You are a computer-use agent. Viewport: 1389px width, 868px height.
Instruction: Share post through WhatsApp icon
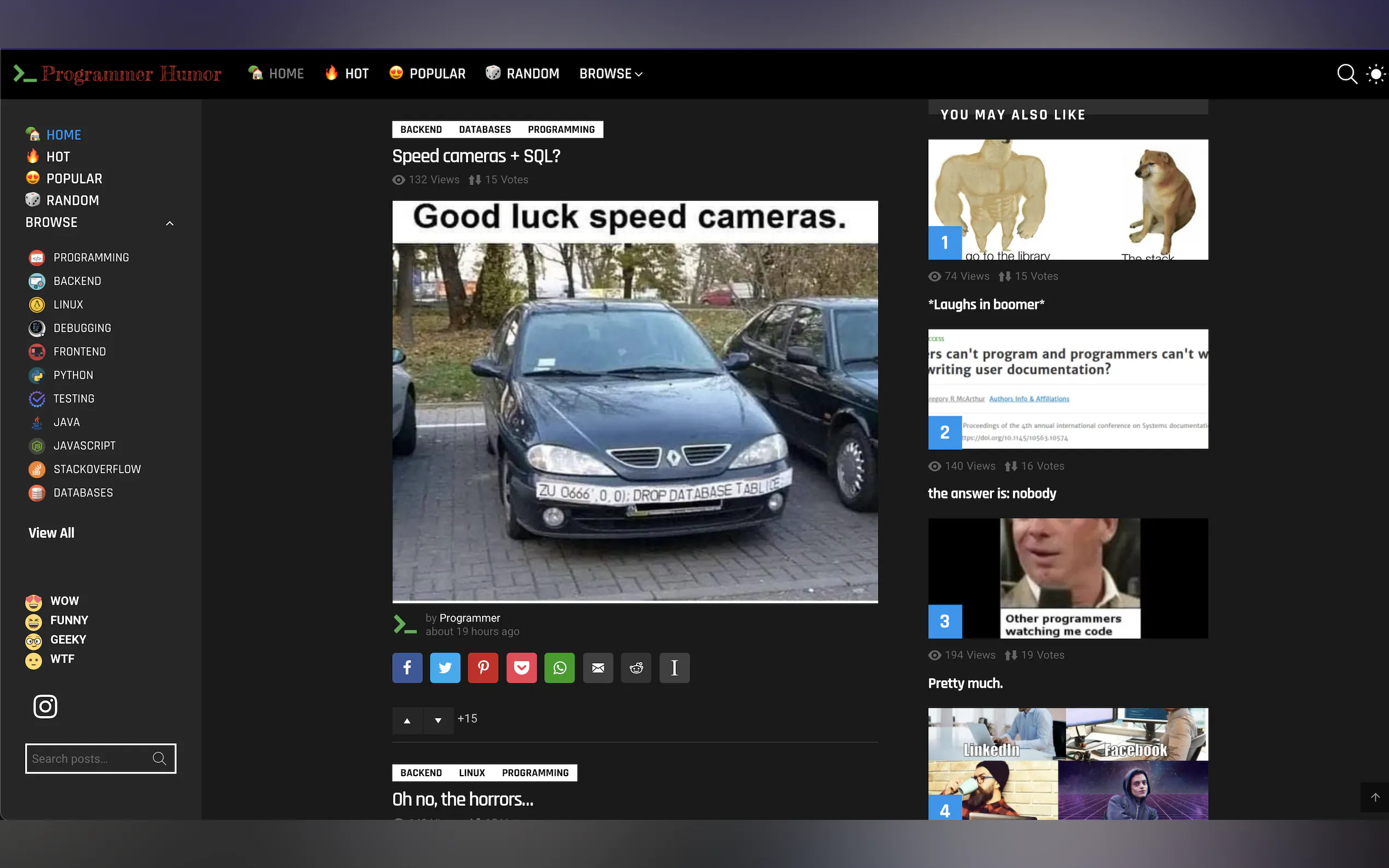[x=559, y=667]
